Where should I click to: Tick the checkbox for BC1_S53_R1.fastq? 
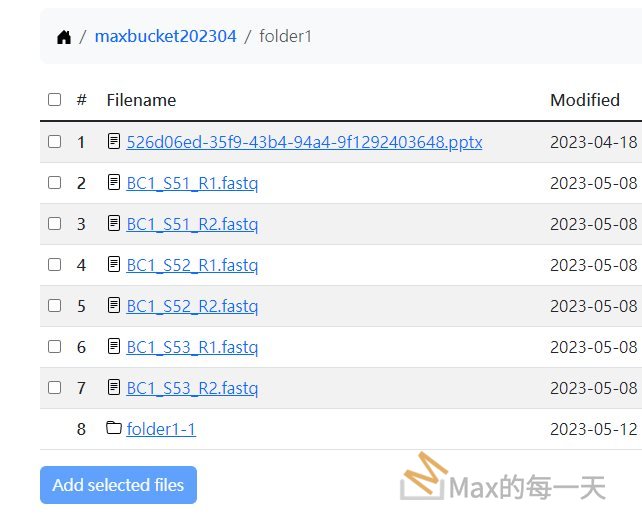point(54,347)
